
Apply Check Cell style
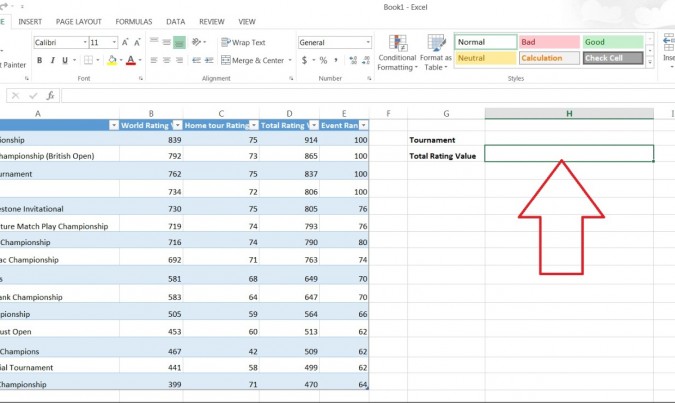pos(613,58)
